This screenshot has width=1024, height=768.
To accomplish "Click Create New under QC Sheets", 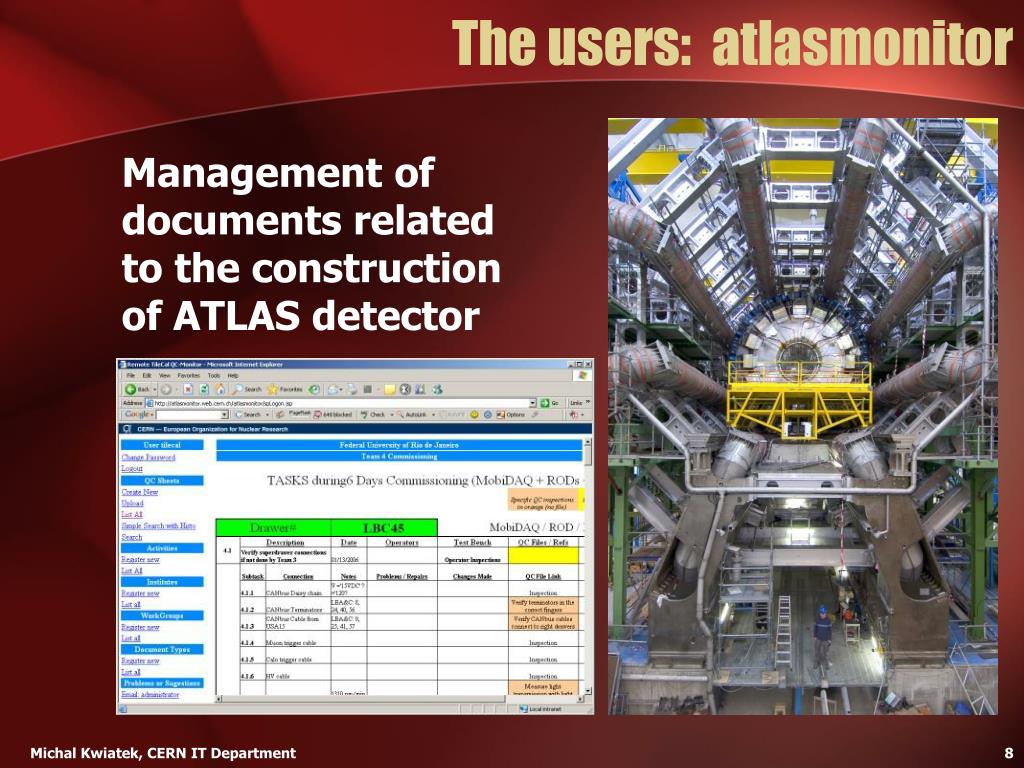I will [140, 492].
